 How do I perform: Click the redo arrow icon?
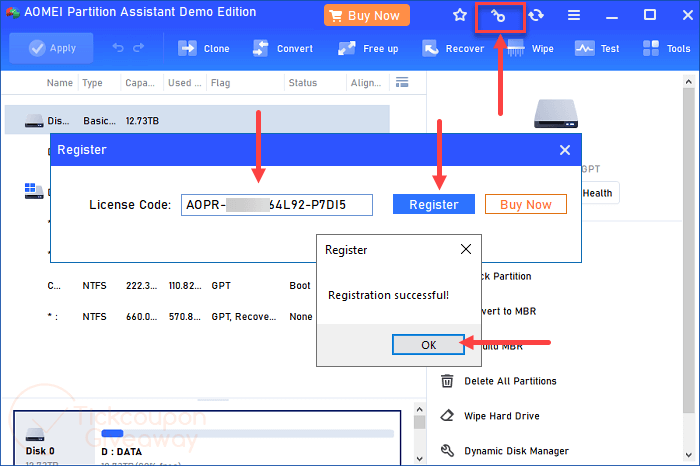139,48
